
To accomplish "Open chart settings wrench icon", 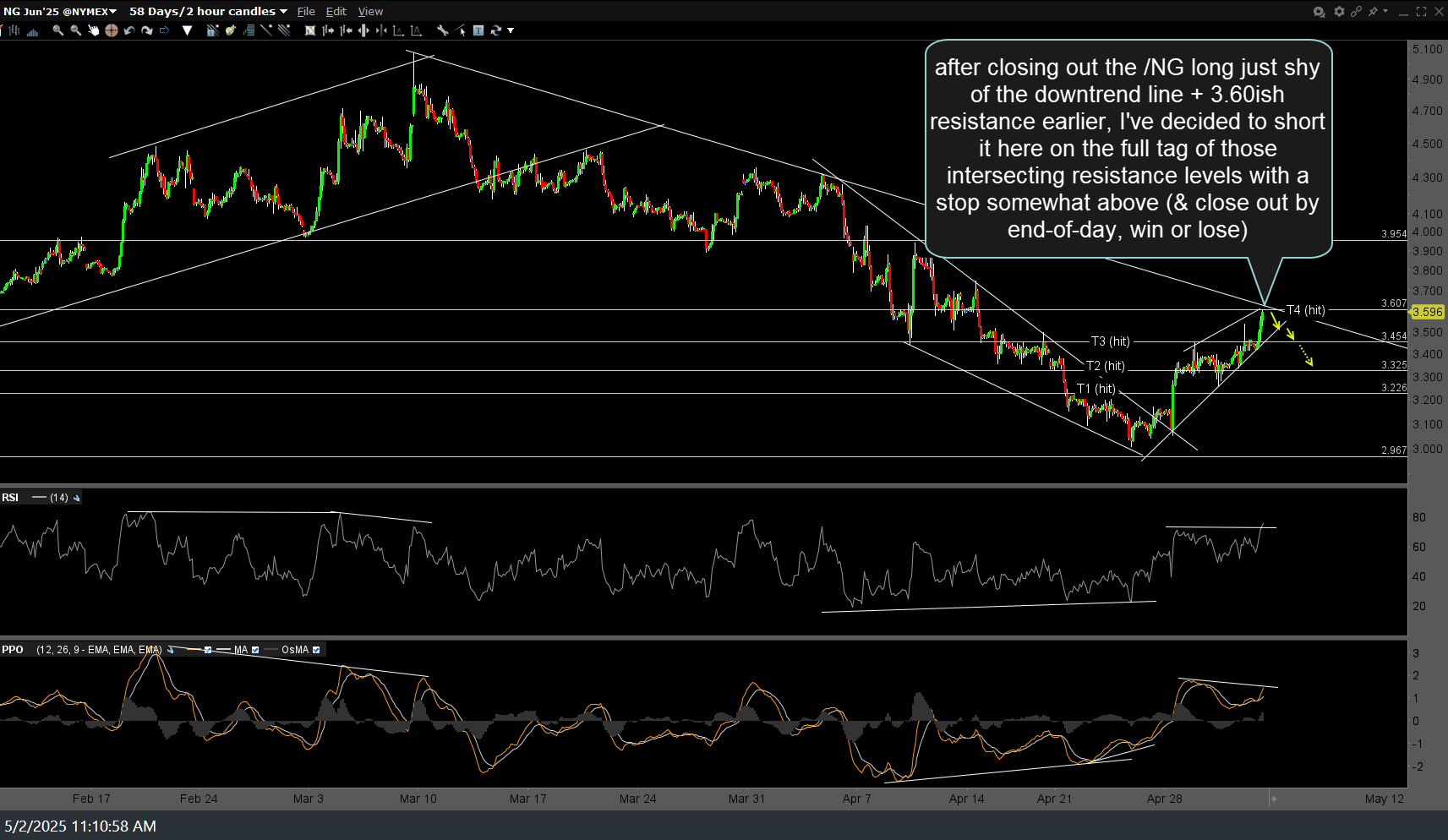I will [442, 30].
